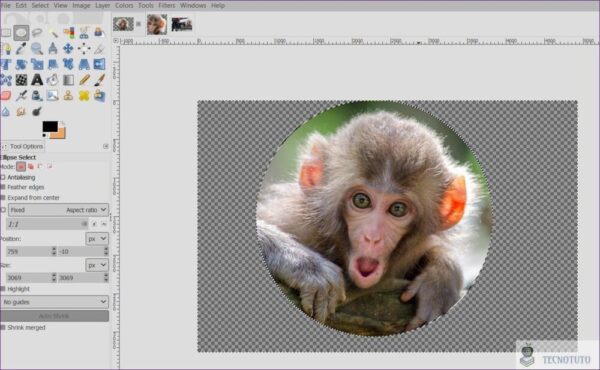Click the black foreground color swatch
This screenshot has height=370, width=600.
(50, 127)
